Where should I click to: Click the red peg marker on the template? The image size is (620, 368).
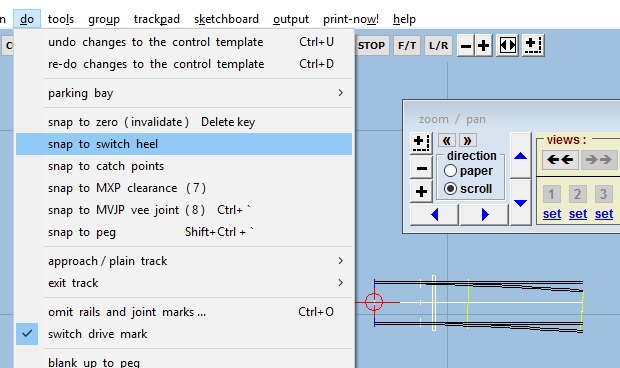[374, 302]
